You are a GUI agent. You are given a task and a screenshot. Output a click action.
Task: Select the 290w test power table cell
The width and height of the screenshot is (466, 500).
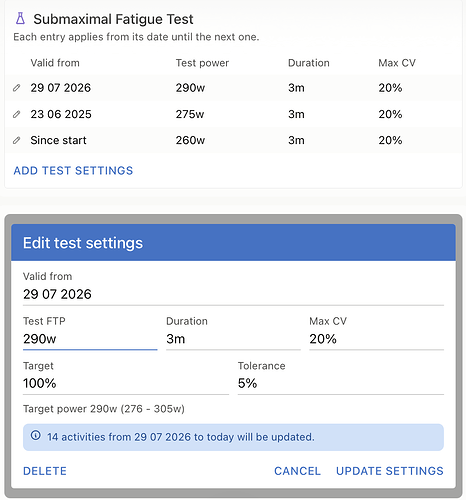pos(190,88)
